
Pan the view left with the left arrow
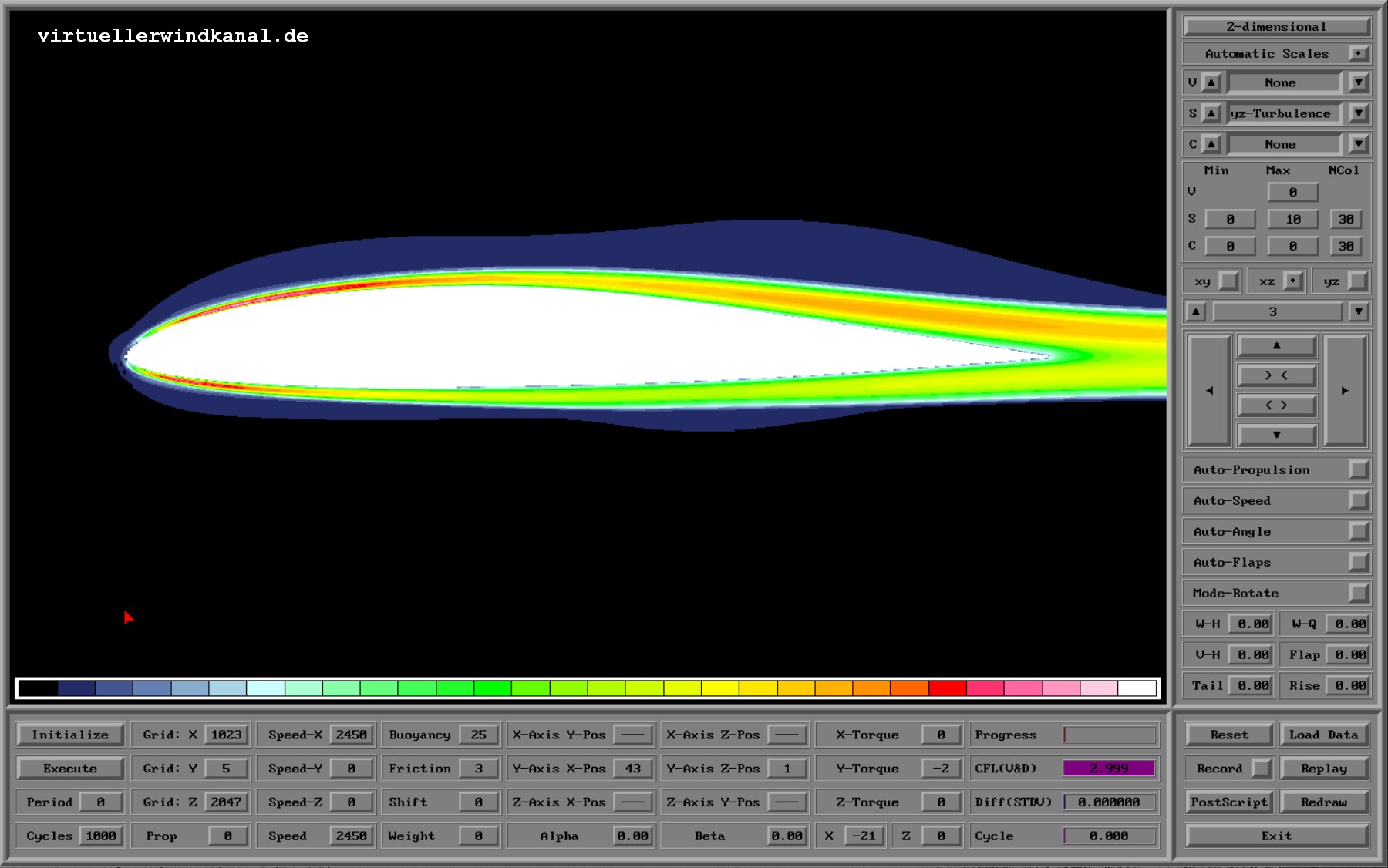(x=1208, y=391)
